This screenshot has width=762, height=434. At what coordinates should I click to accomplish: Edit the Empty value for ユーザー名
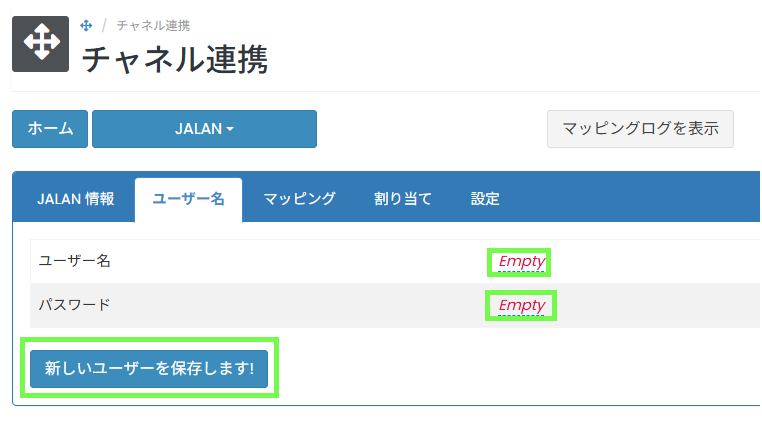(521, 262)
